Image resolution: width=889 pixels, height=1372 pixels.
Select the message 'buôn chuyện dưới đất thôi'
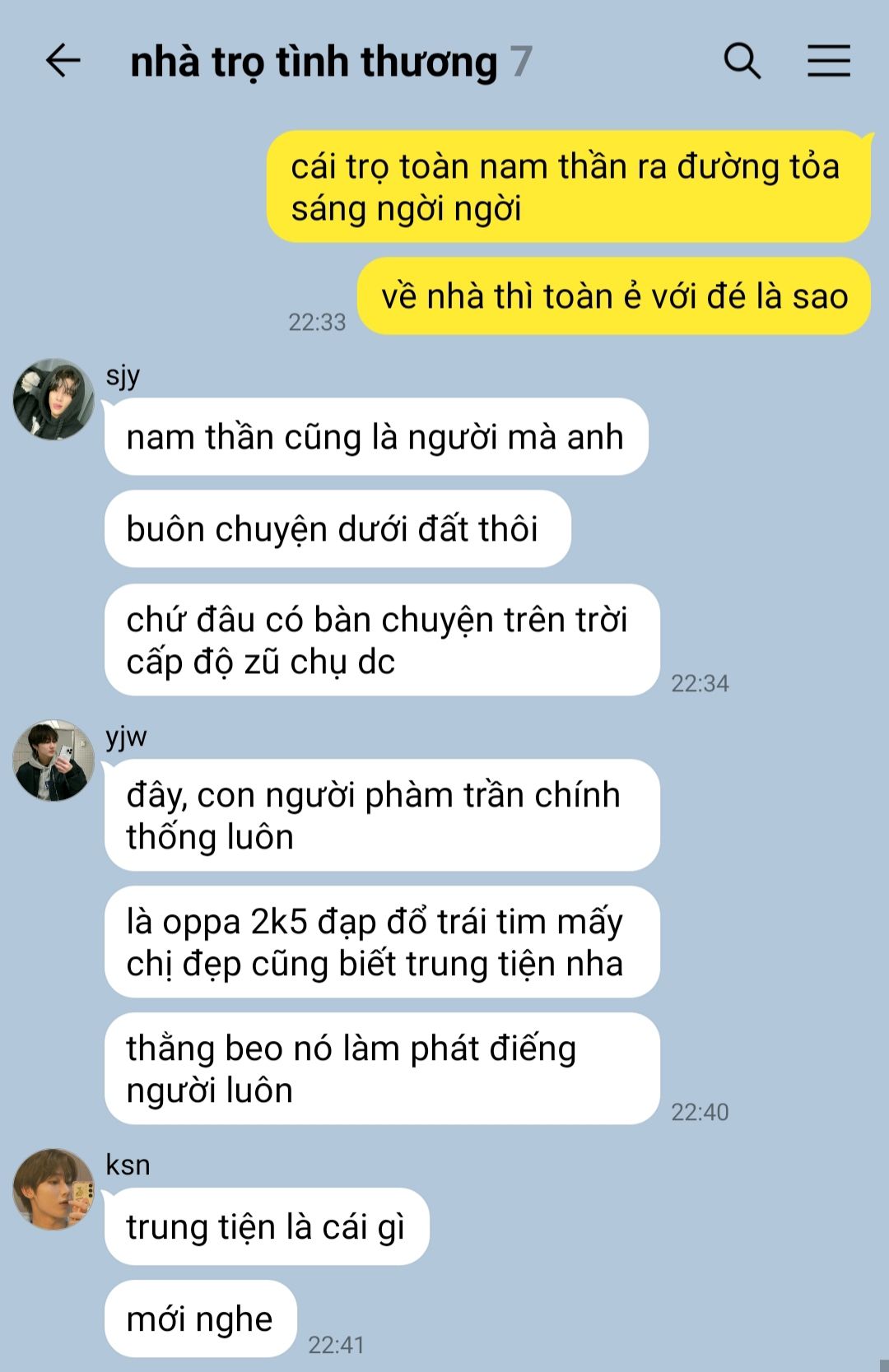(x=337, y=528)
